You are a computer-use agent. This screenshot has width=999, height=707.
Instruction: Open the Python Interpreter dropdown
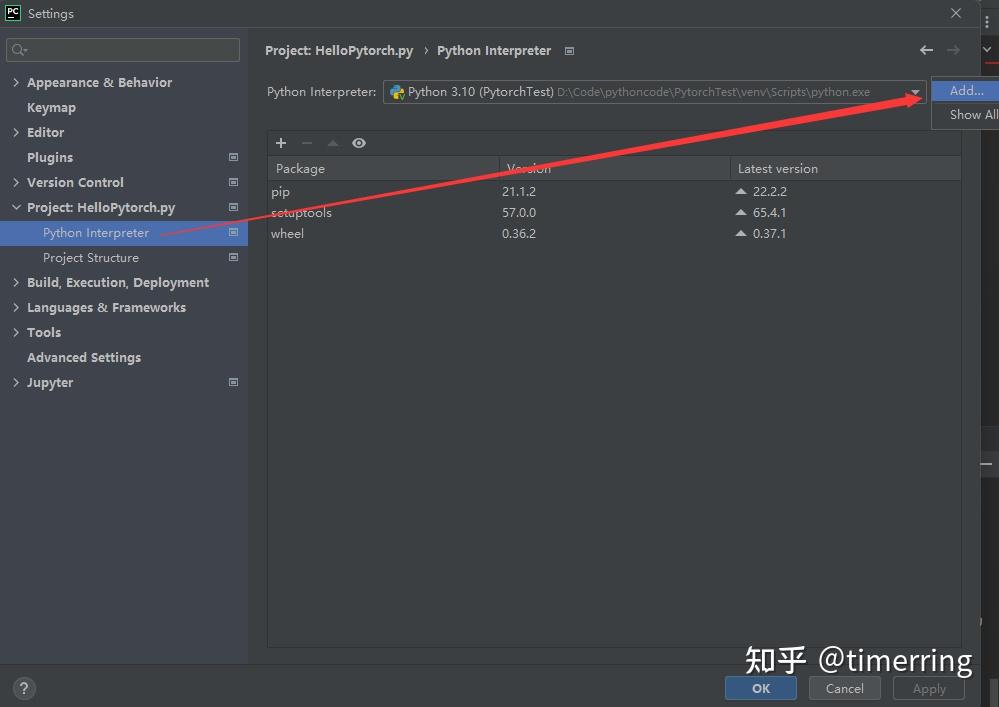click(x=913, y=91)
